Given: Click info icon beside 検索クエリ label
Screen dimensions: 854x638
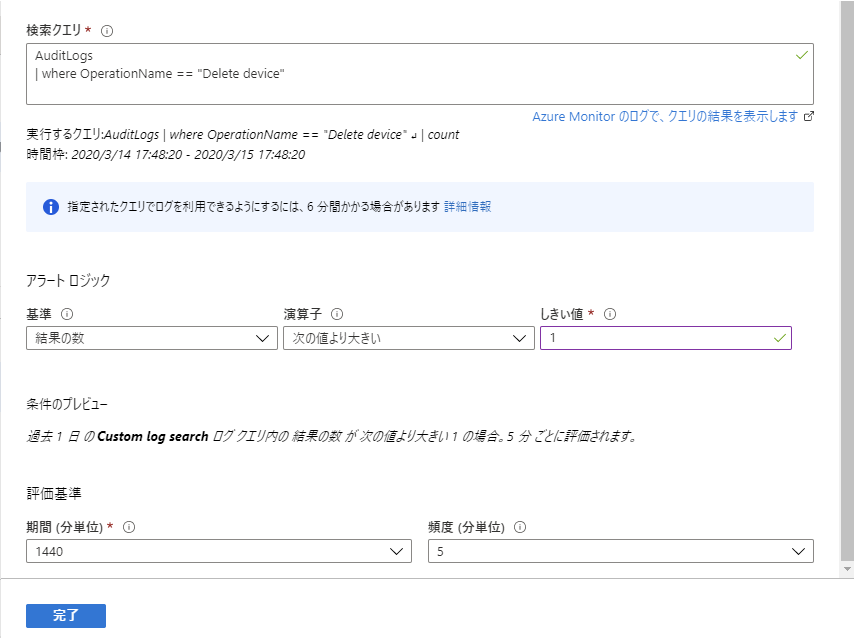Looking at the screenshot, I should pos(107,31).
